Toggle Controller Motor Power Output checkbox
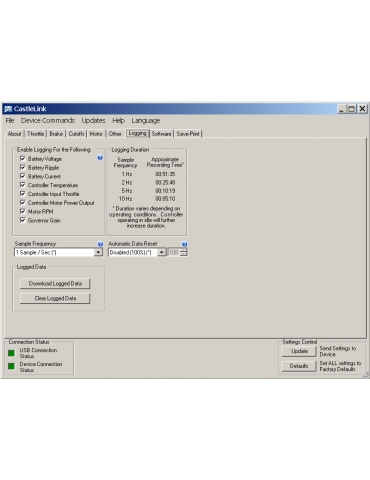370x480 pixels. coord(23,203)
